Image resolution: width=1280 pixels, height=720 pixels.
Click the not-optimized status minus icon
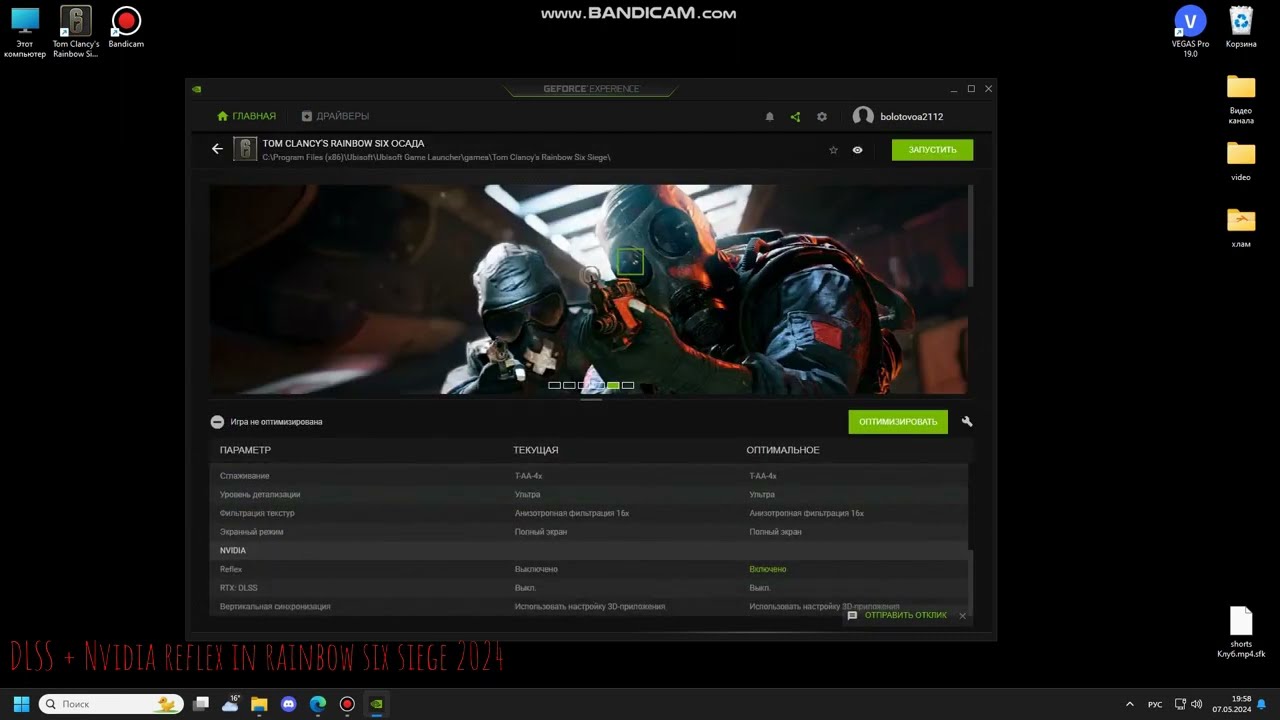click(x=217, y=422)
